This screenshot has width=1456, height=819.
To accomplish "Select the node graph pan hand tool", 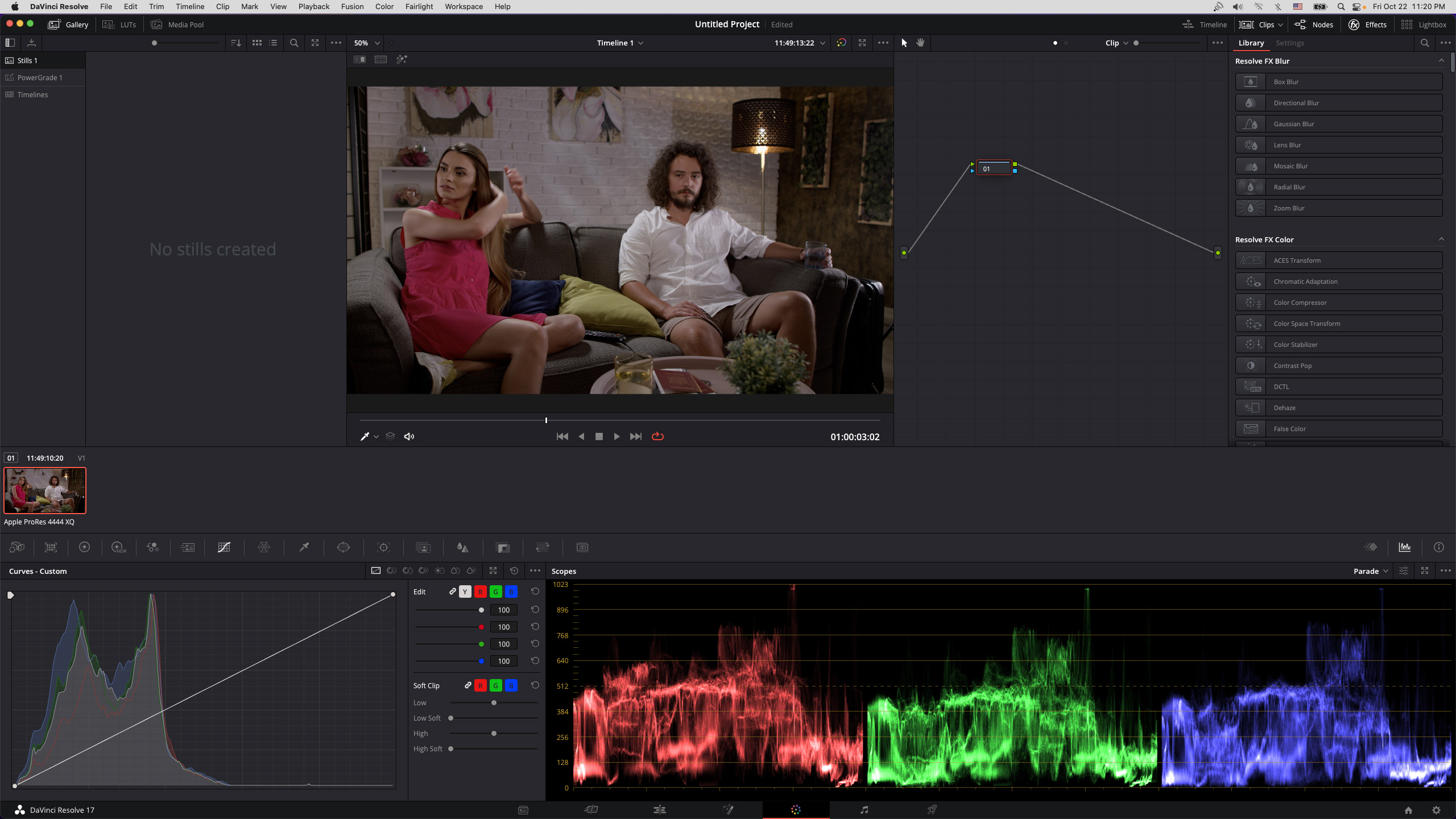I will 920,43.
